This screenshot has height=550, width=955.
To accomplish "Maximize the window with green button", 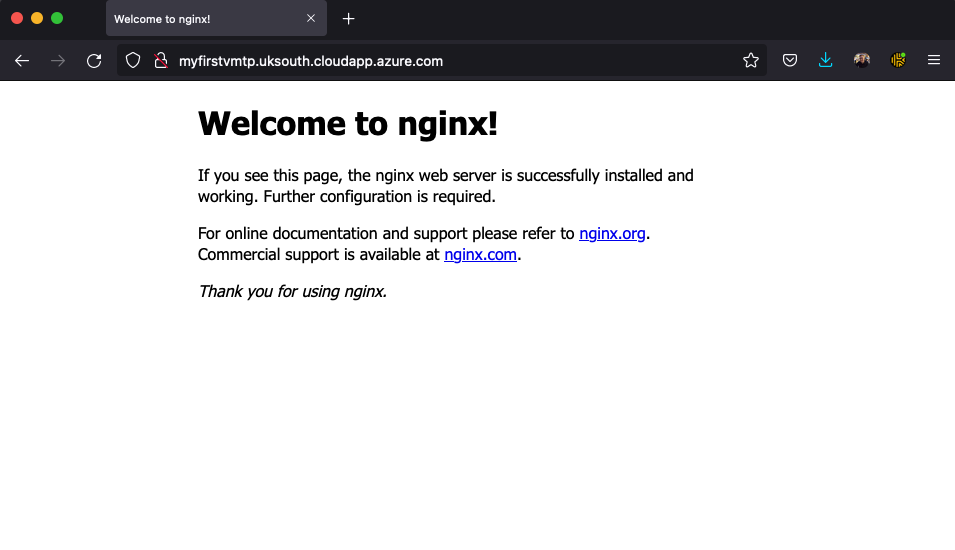I will point(57,18).
